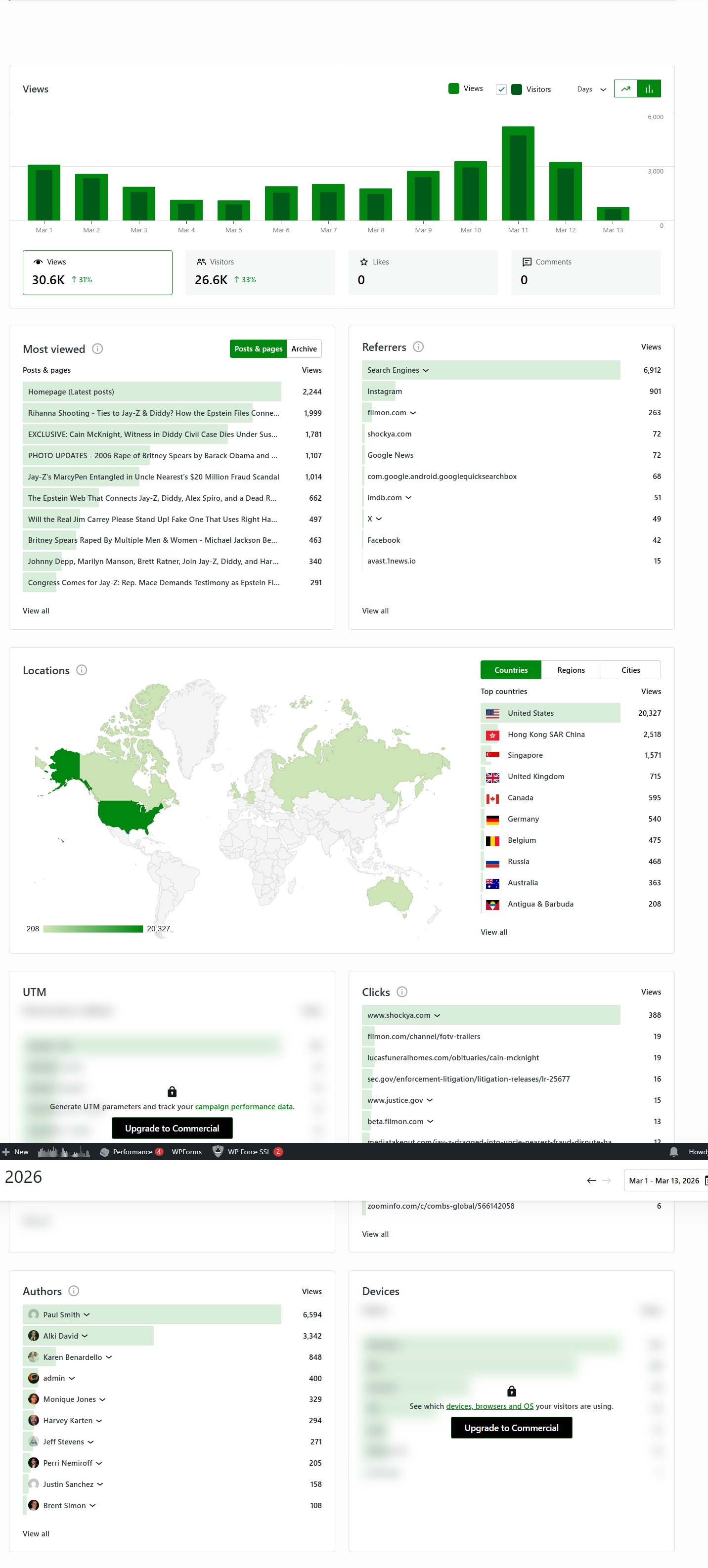Viewport: 708px width, 1568px height.
Task: Switch Locations to Regions tab
Action: click(571, 670)
